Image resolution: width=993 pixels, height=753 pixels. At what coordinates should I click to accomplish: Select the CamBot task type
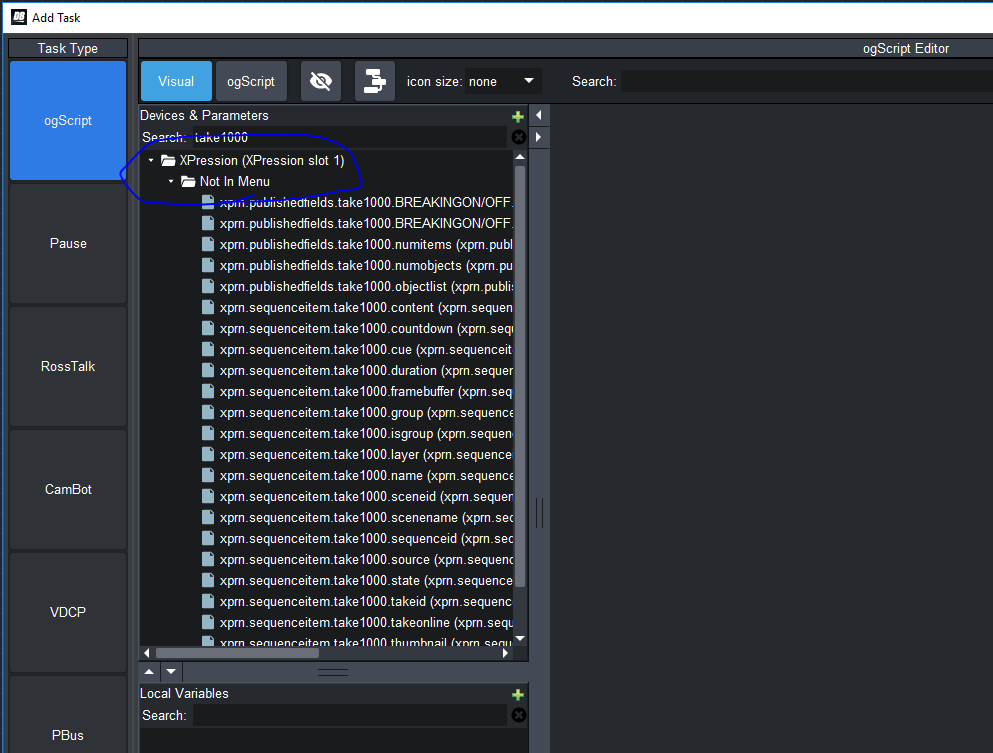click(x=68, y=489)
